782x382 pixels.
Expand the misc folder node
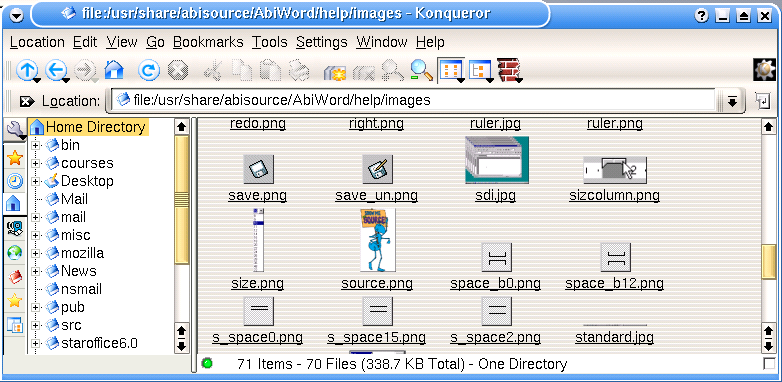coord(35,235)
